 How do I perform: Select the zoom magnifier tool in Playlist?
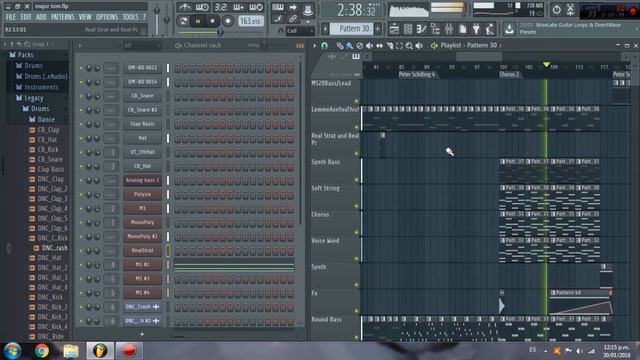click(x=409, y=46)
